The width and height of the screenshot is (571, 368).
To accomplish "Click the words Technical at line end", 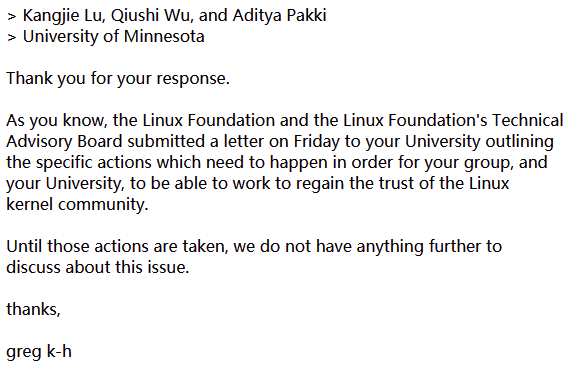I will 528,120.
